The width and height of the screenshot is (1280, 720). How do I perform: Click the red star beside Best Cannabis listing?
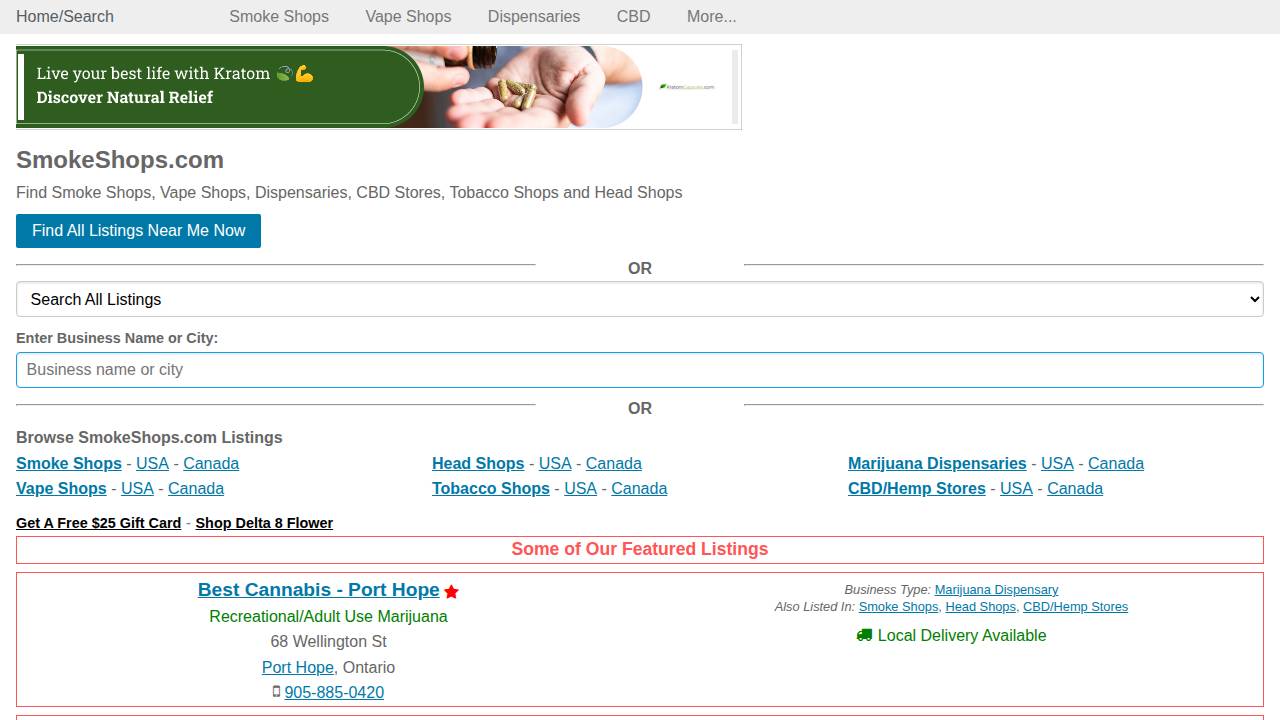tap(451, 591)
